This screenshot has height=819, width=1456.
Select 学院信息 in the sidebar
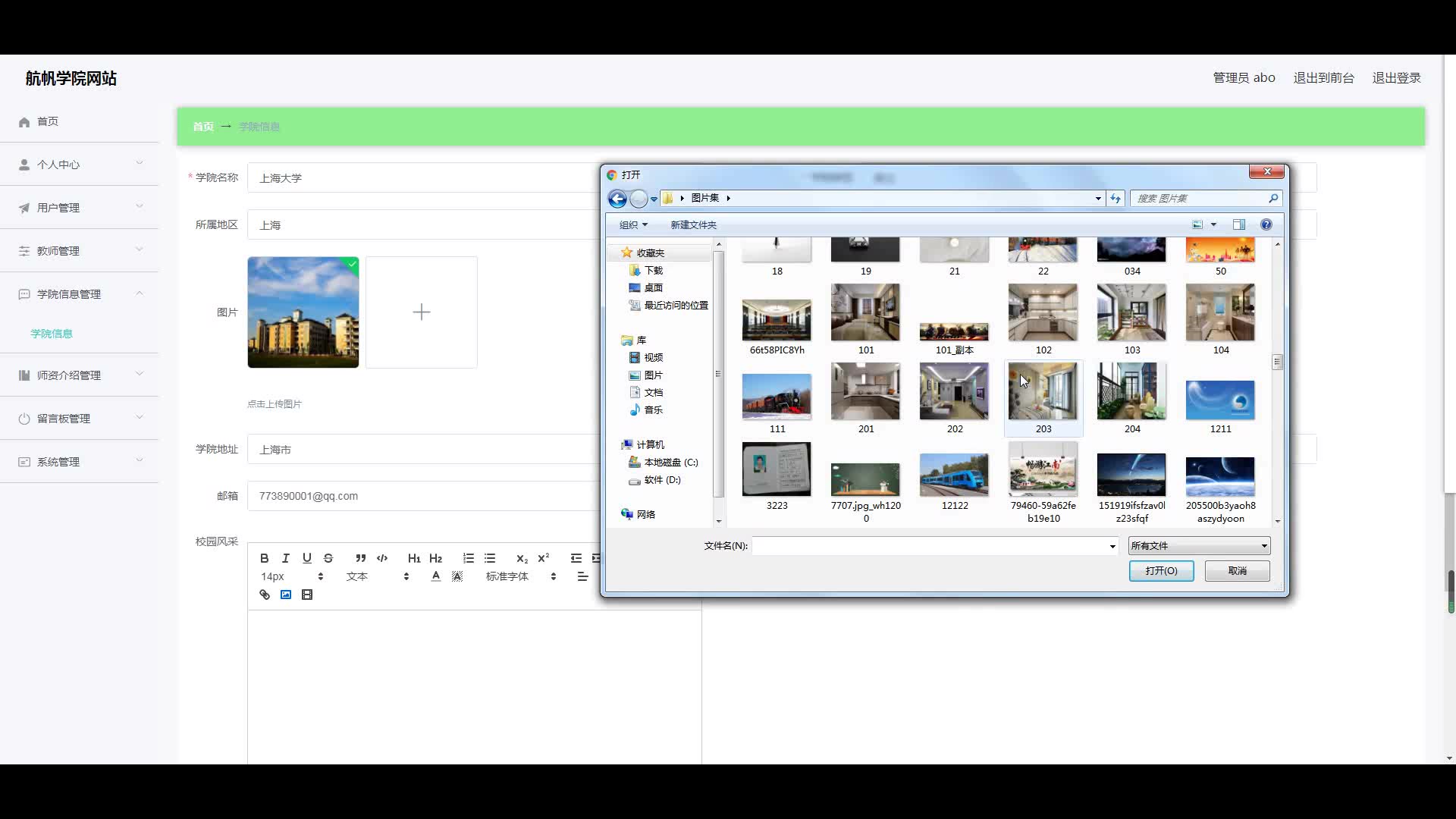coord(52,334)
